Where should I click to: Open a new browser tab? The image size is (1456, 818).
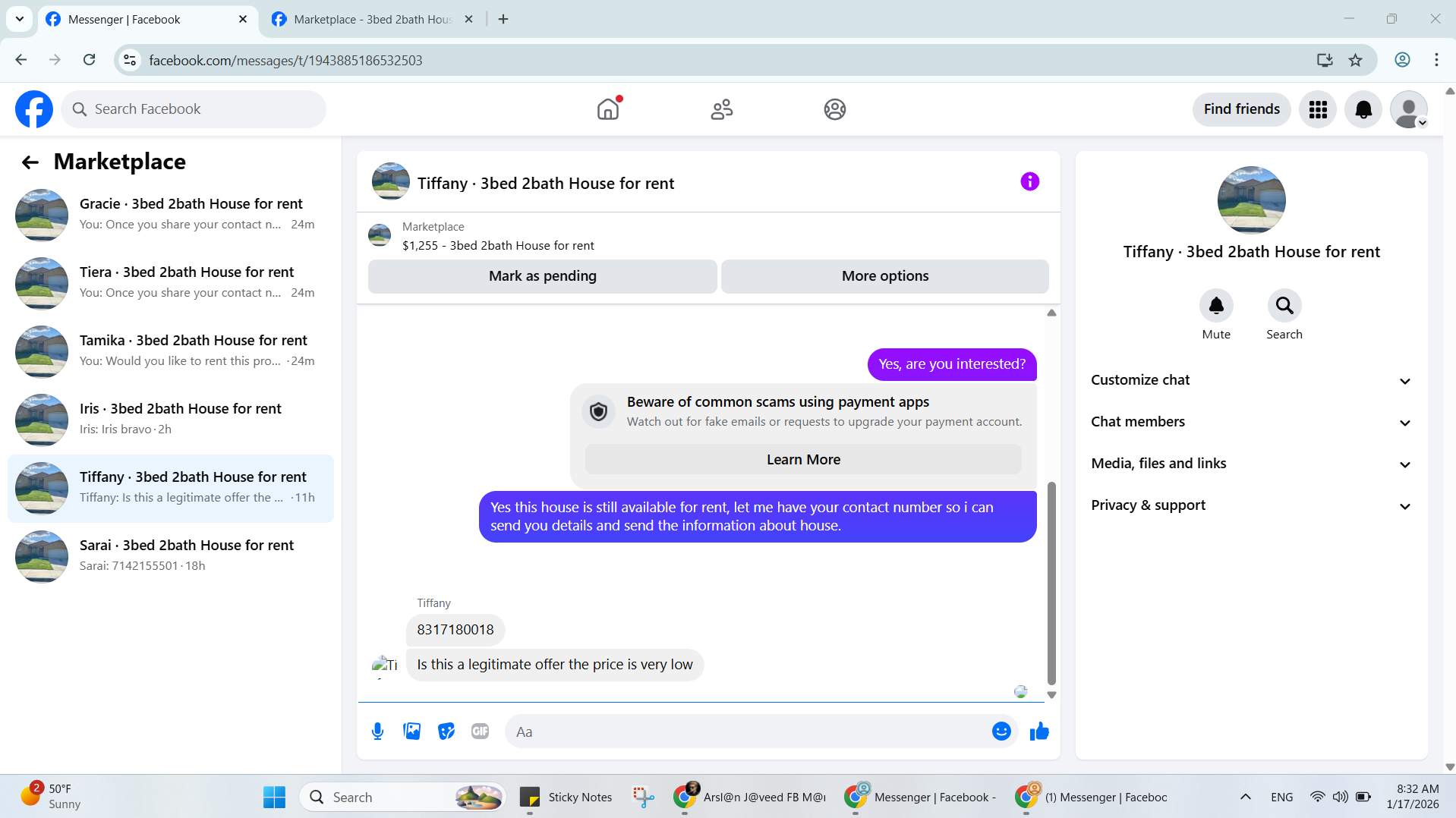tap(503, 20)
